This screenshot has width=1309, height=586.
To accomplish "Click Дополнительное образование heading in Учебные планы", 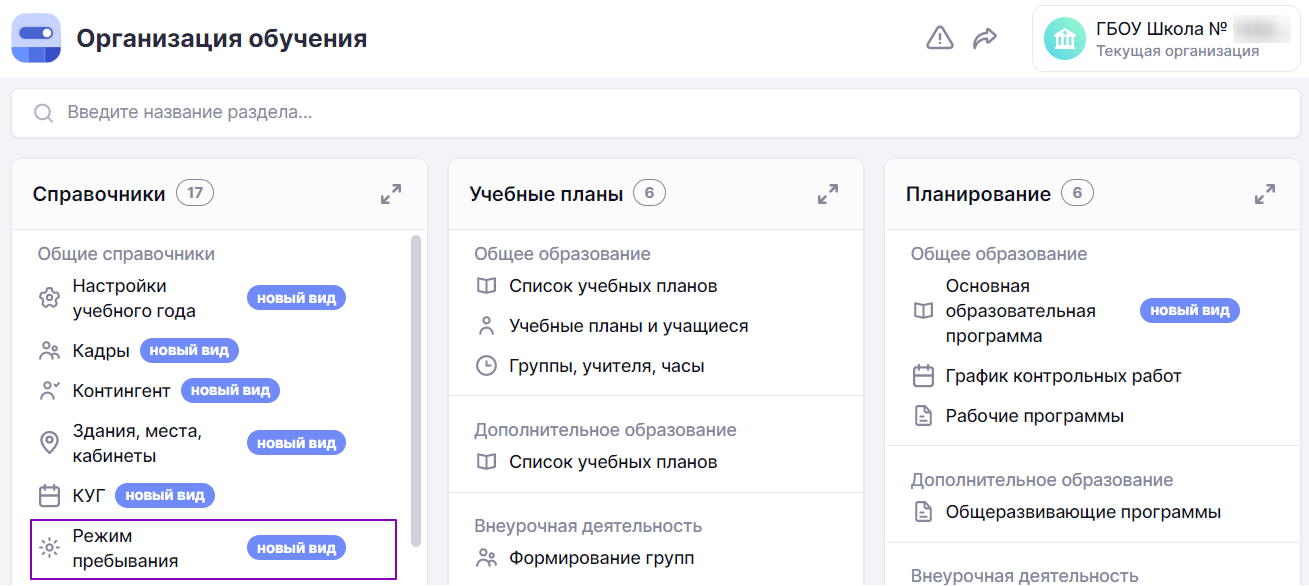I will click(x=605, y=430).
